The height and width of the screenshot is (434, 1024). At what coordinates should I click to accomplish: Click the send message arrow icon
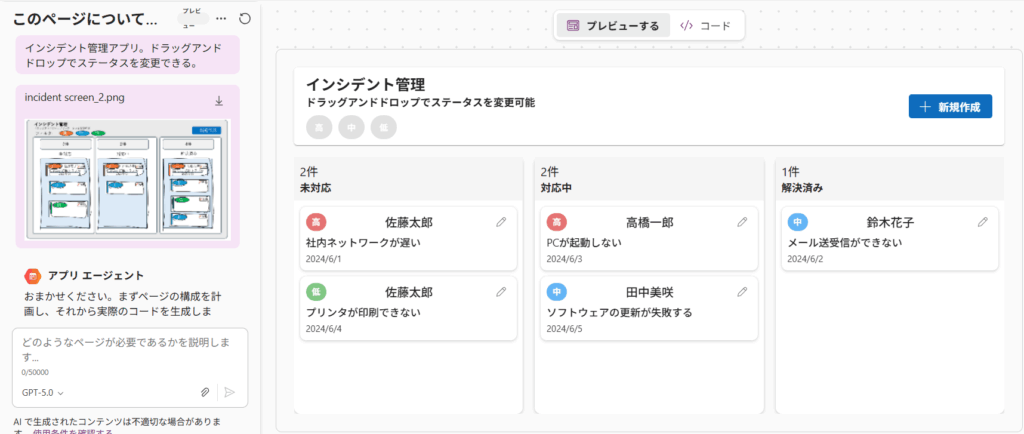pyautogui.click(x=229, y=393)
